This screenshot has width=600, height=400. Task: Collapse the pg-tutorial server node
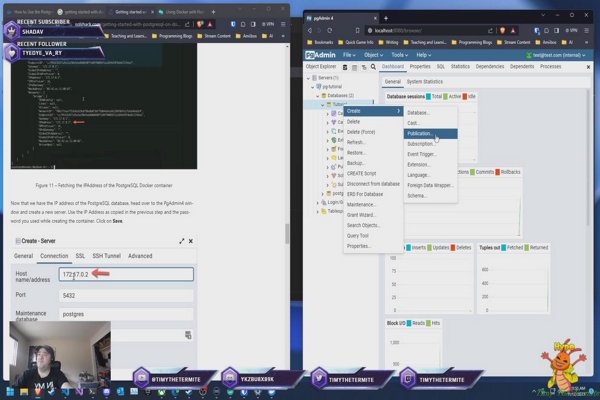pos(313,87)
